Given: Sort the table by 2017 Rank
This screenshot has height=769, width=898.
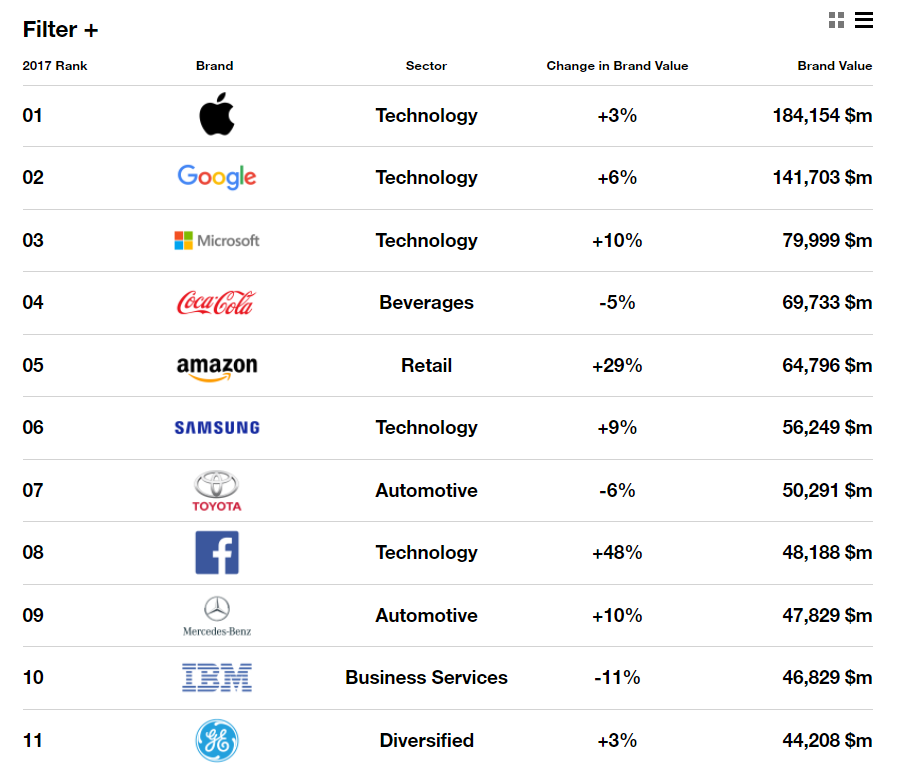Looking at the screenshot, I should point(55,66).
